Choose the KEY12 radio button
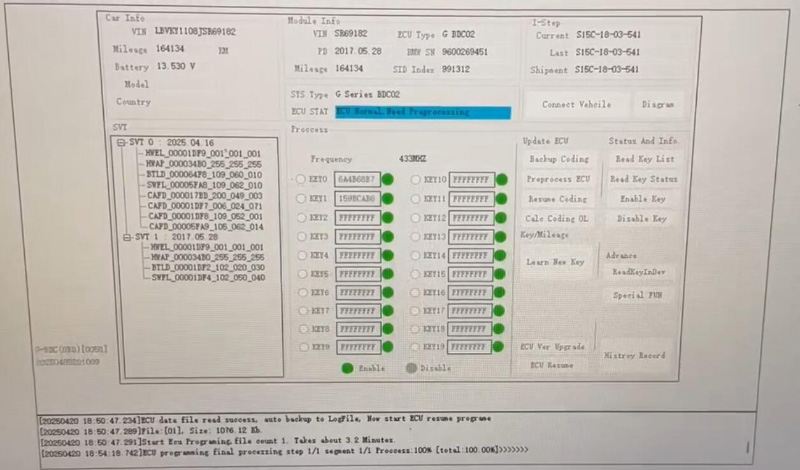The width and height of the screenshot is (800, 470). coord(415,218)
